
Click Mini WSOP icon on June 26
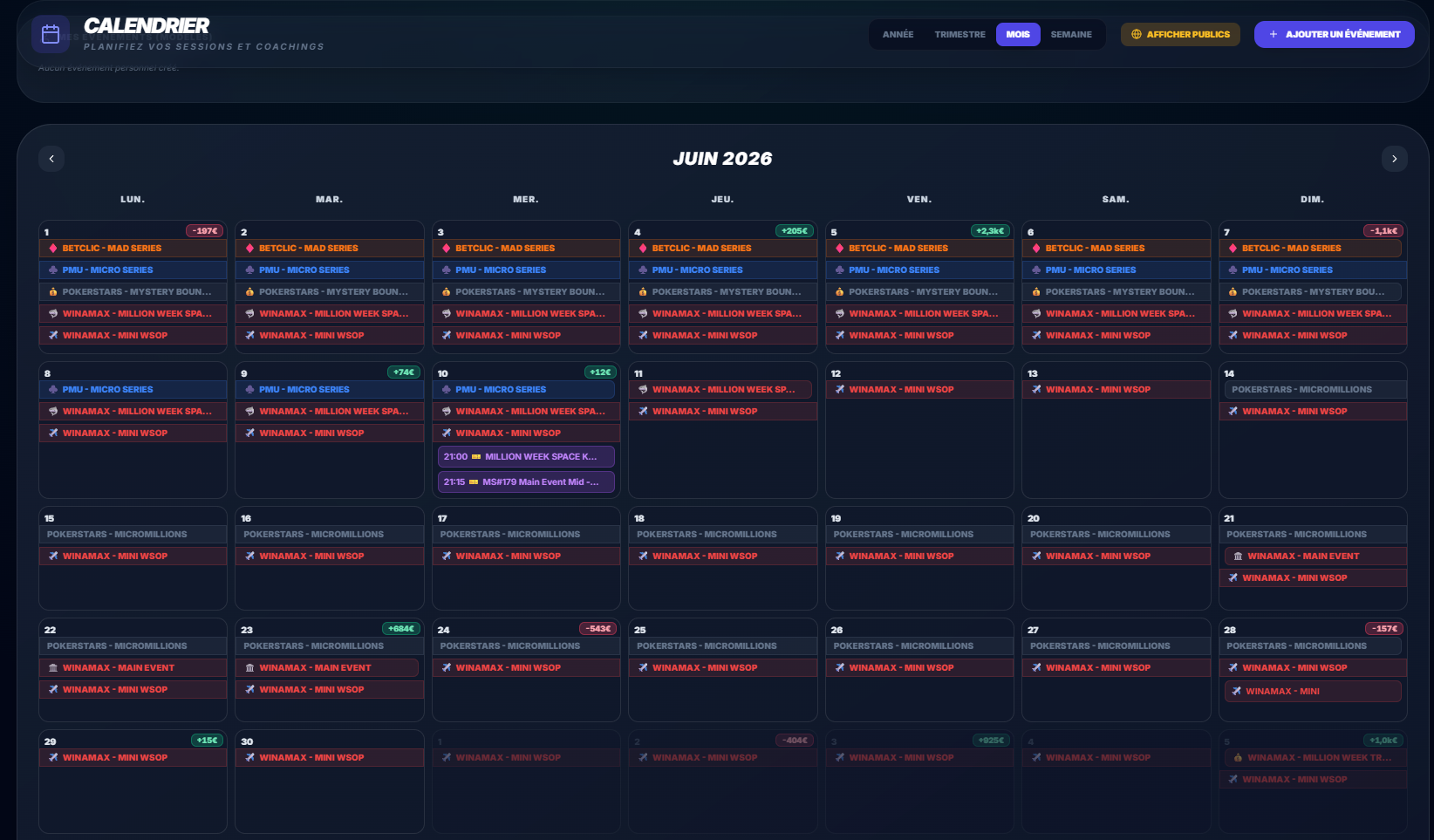[x=840, y=668]
